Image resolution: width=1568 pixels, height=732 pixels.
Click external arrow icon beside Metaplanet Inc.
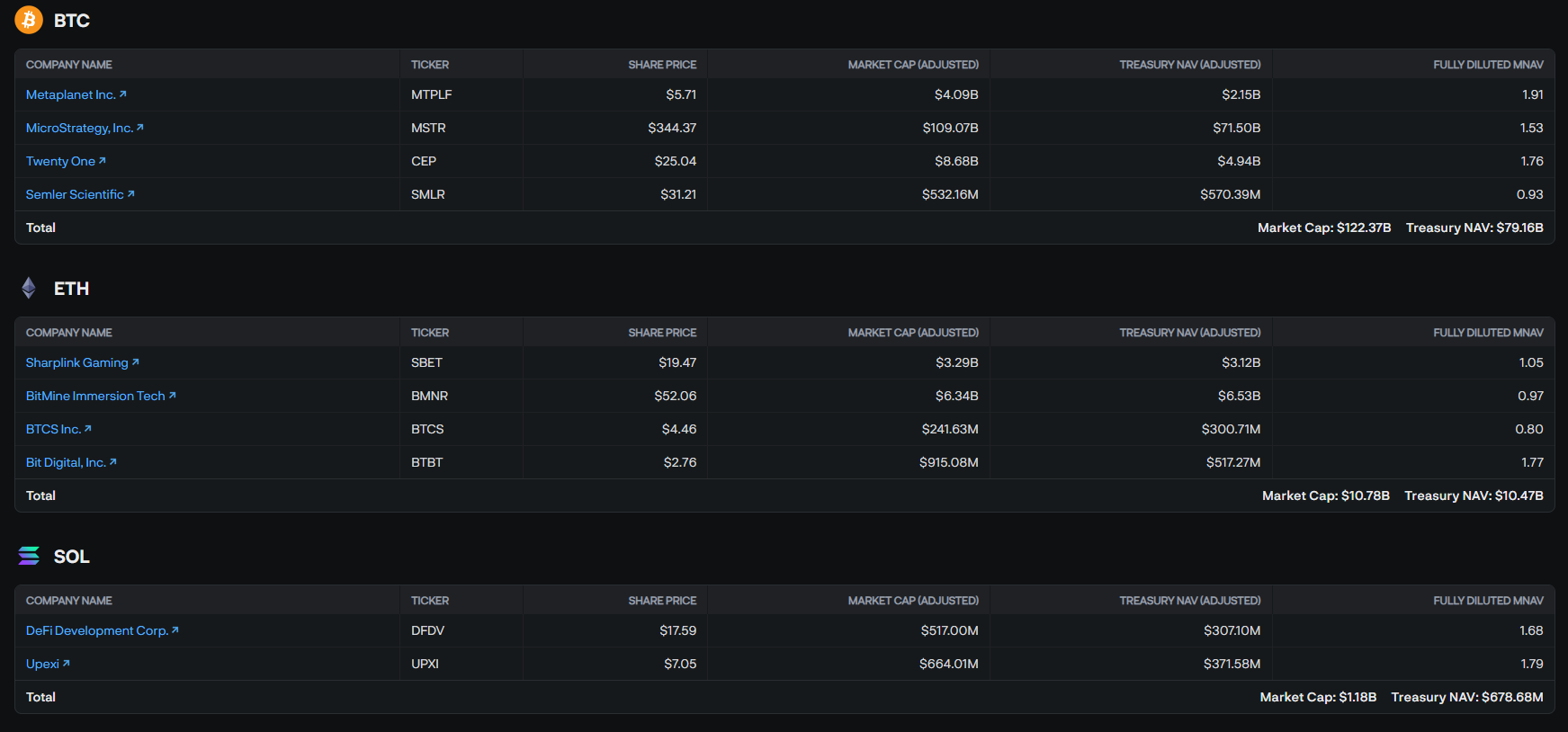pyautogui.click(x=123, y=94)
